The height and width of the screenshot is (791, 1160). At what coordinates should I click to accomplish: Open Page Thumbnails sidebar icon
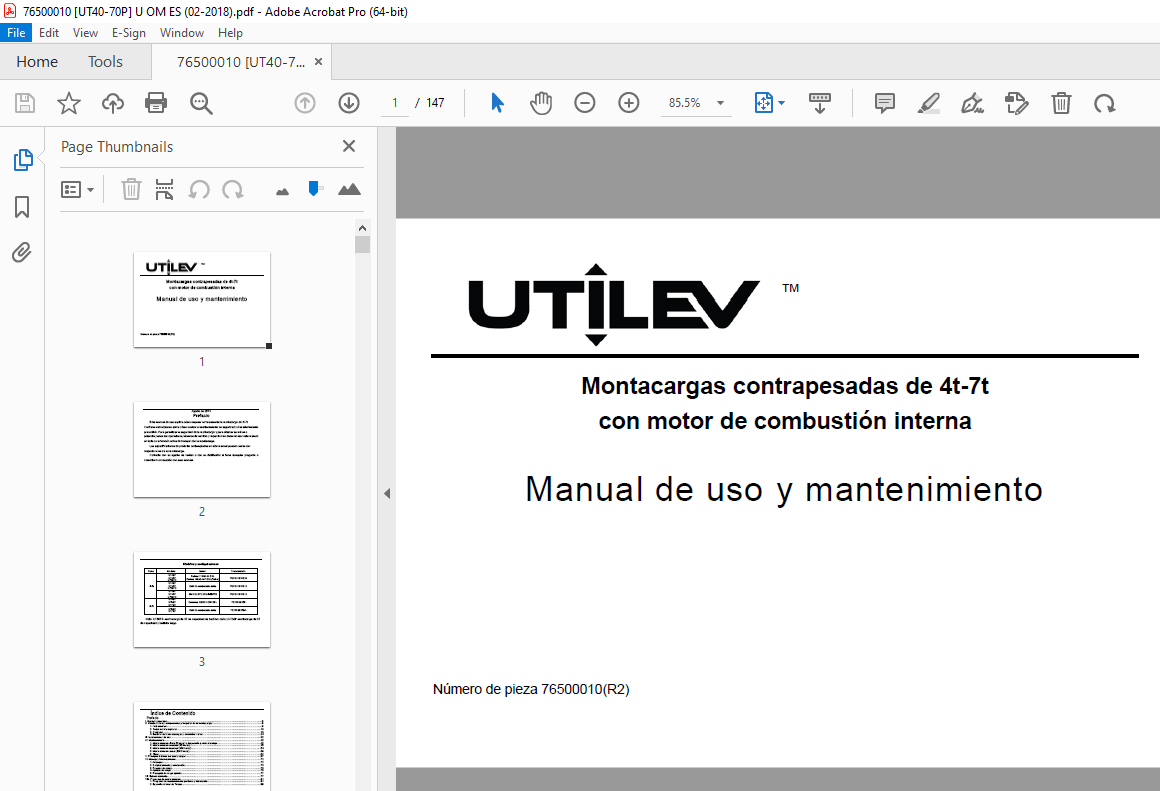pyautogui.click(x=23, y=159)
